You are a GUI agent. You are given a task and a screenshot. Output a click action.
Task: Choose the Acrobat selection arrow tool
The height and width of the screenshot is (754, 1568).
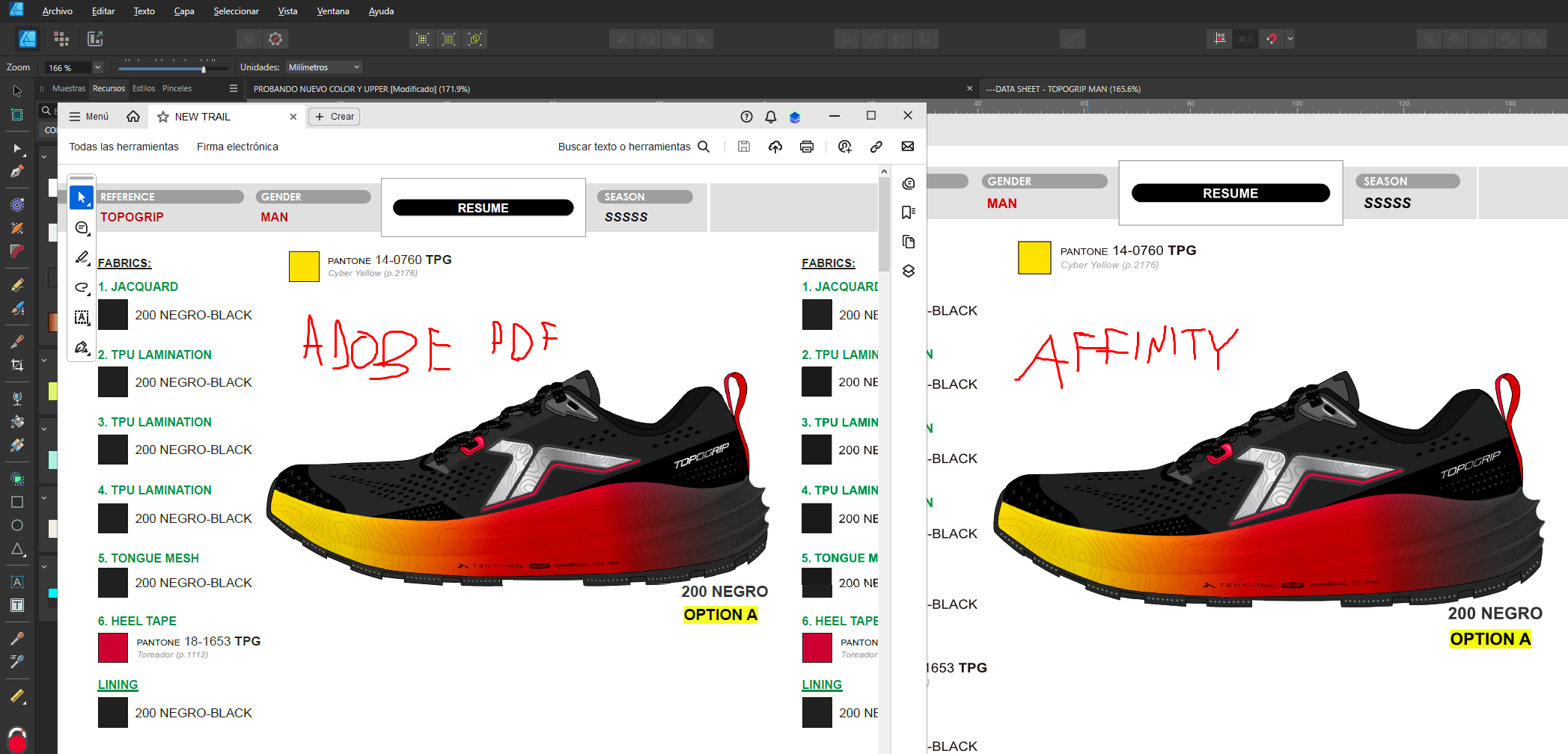pyautogui.click(x=82, y=198)
